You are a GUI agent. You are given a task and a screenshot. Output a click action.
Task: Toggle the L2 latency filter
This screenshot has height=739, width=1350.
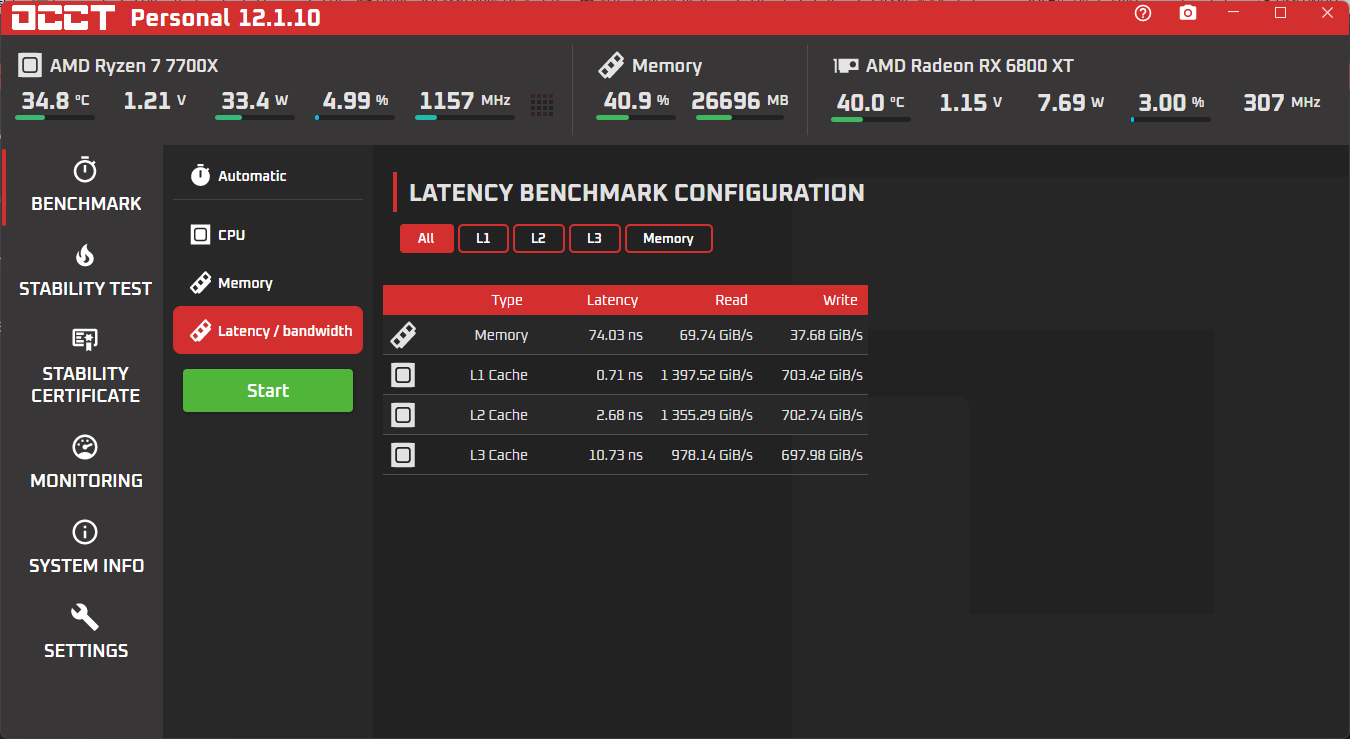538,238
